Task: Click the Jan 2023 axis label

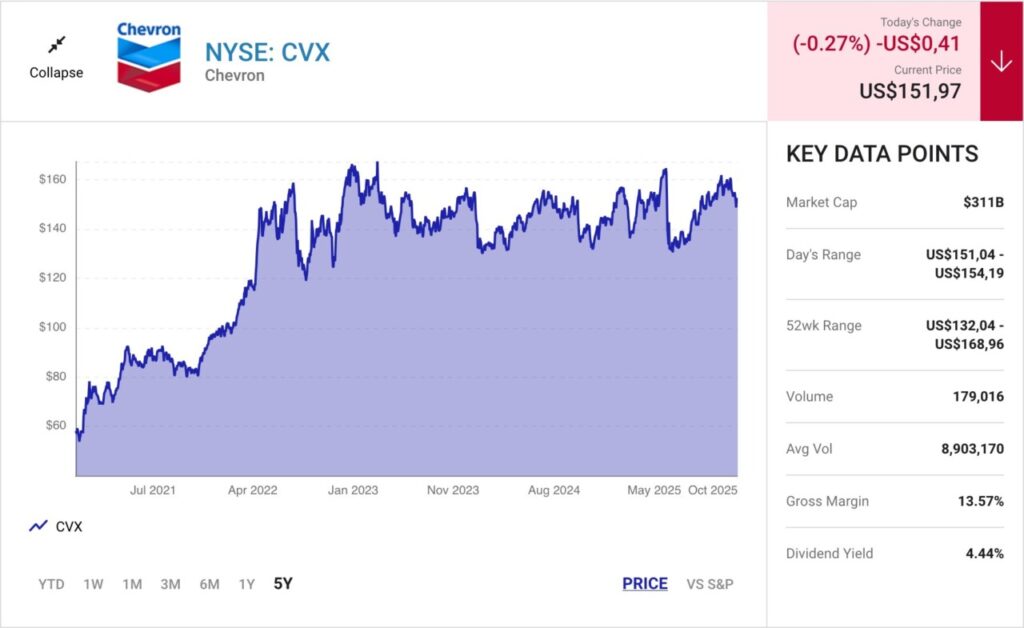Action: (x=353, y=490)
